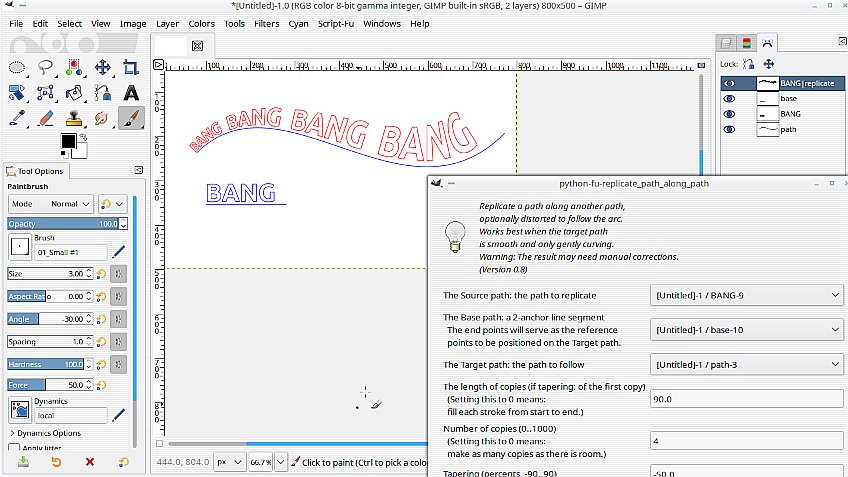
Task: Open the Script-Fu menu
Action: pos(336,24)
